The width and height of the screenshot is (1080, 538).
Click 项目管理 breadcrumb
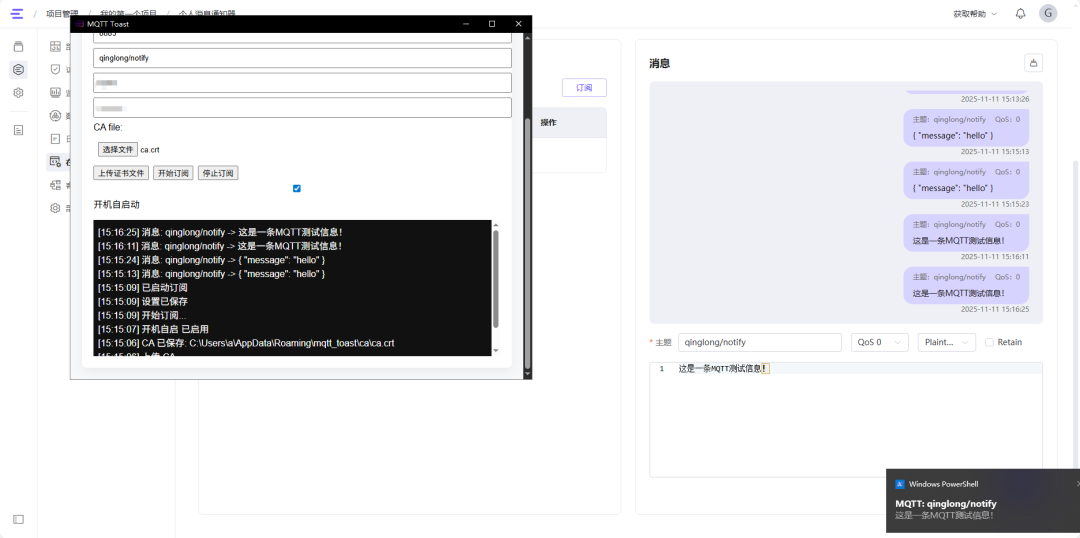tap(62, 14)
